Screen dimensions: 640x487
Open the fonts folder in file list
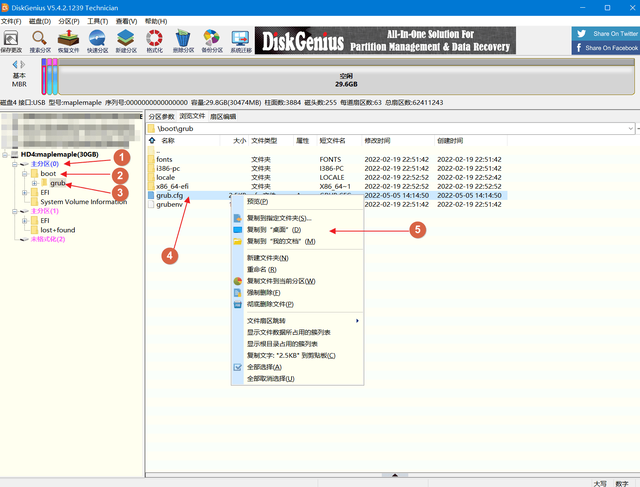[164, 159]
